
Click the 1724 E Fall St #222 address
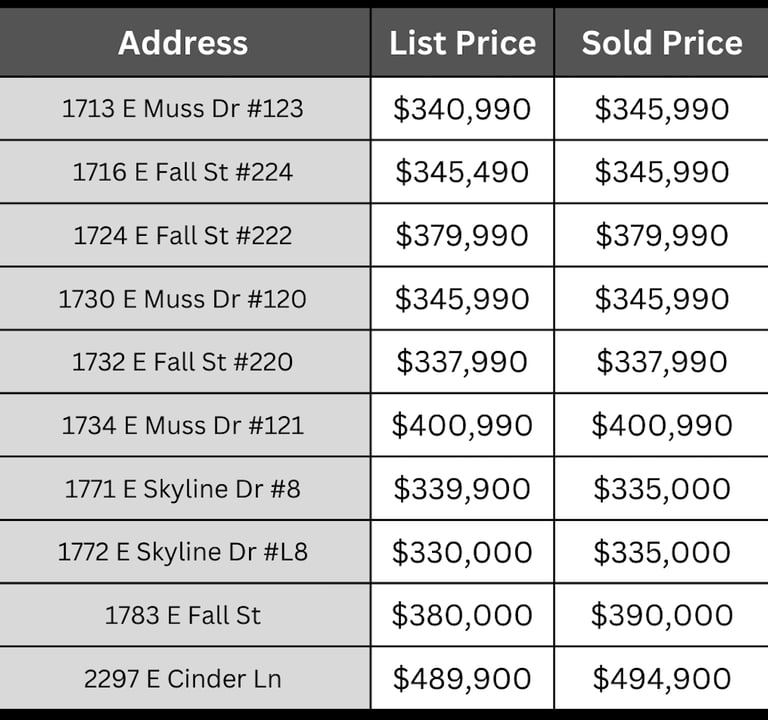coord(183,235)
